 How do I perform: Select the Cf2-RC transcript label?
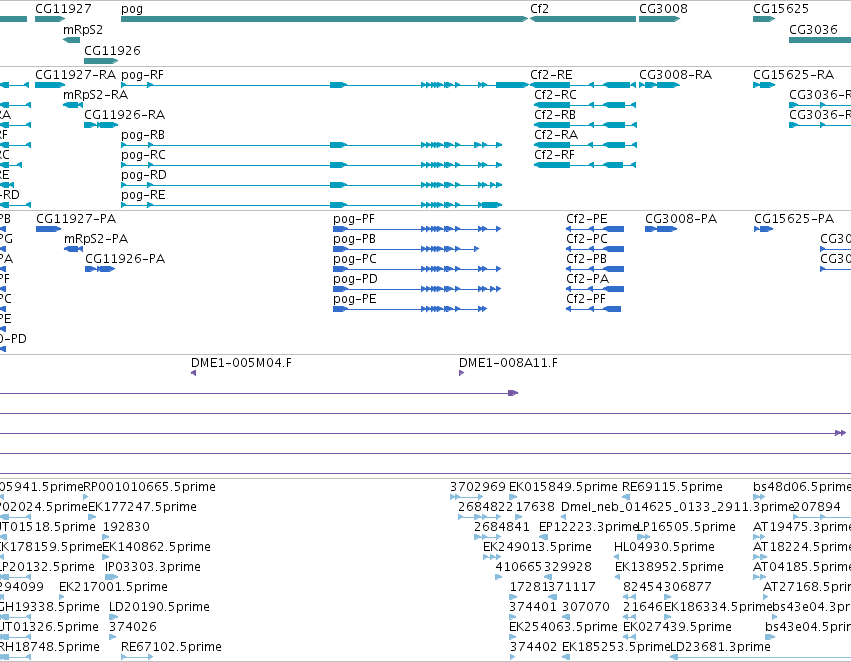tap(555, 95)
